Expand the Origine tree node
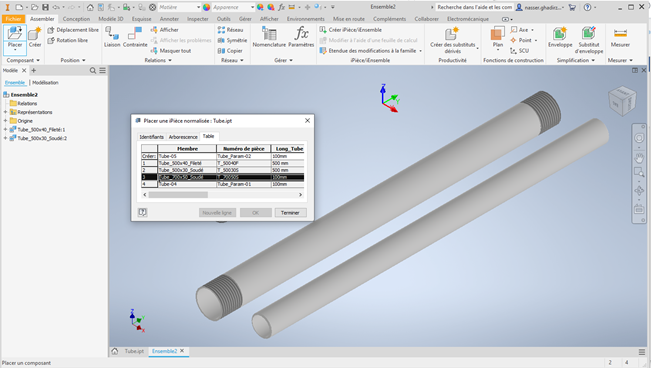 coord(5,121)
